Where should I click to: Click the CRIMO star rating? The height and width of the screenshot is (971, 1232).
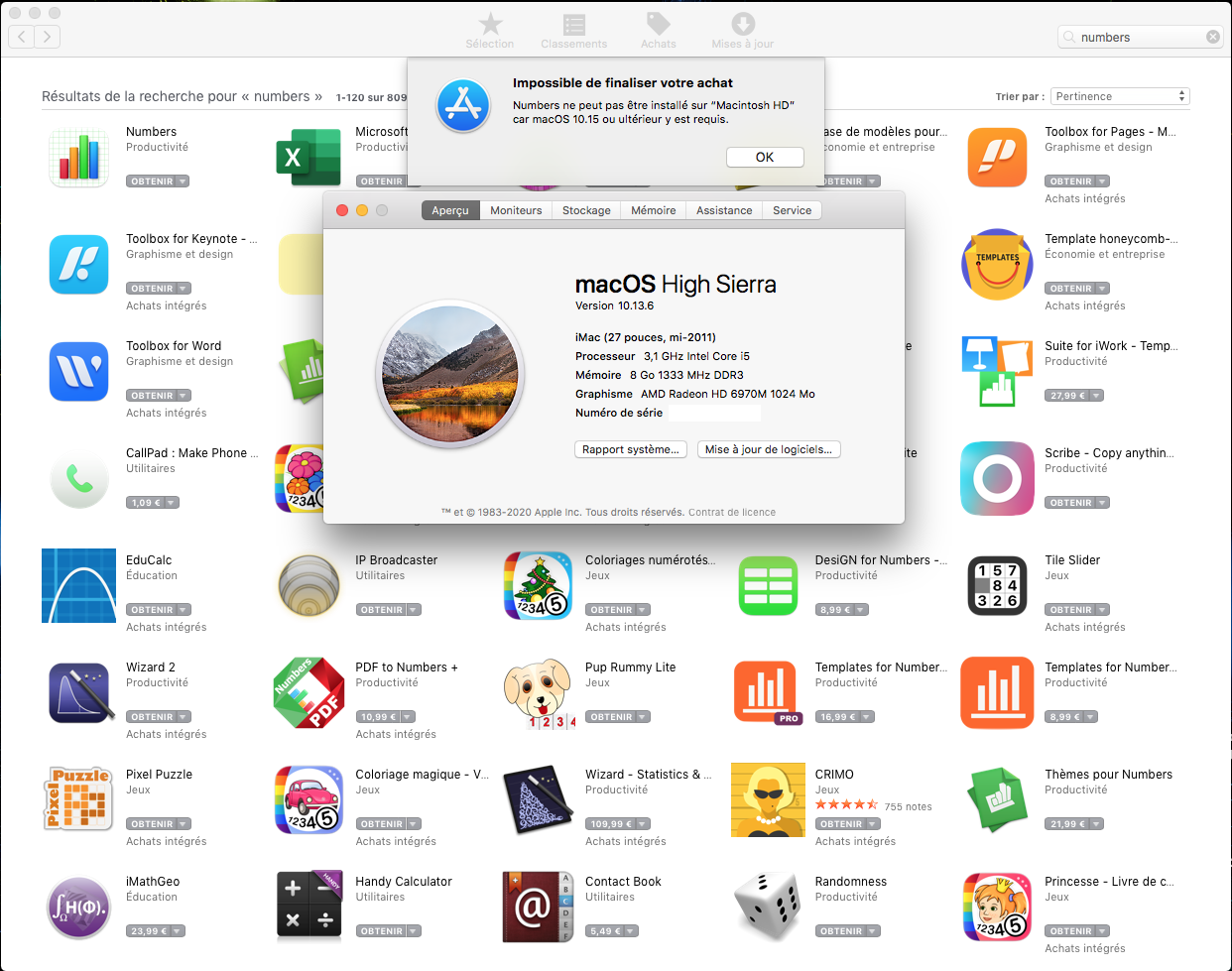point(846,805)
